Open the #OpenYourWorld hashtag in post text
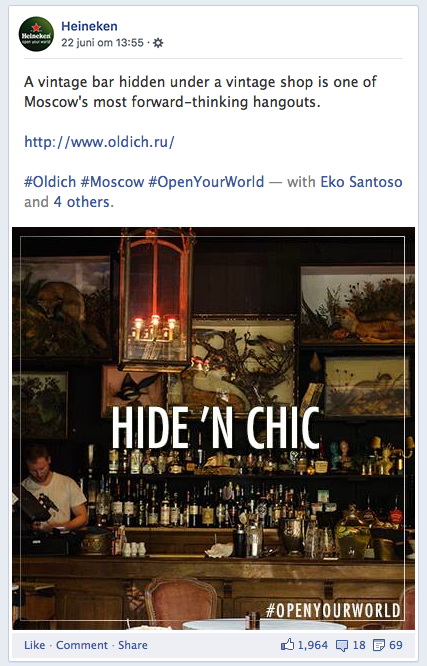The image size is (427, 666). (x=206, y=182)
